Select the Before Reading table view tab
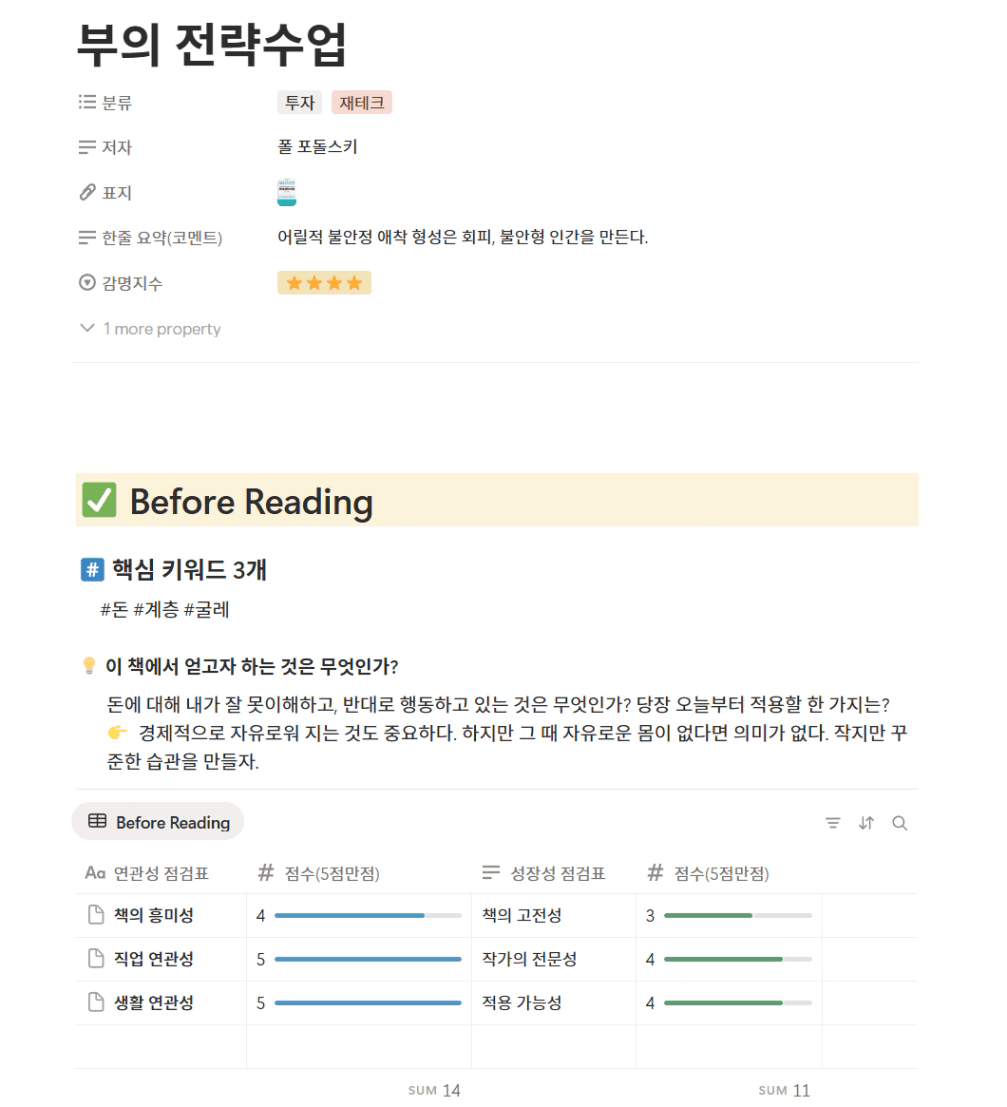The width and height of the screenshot is (1007, 1107). click(158, 822)
